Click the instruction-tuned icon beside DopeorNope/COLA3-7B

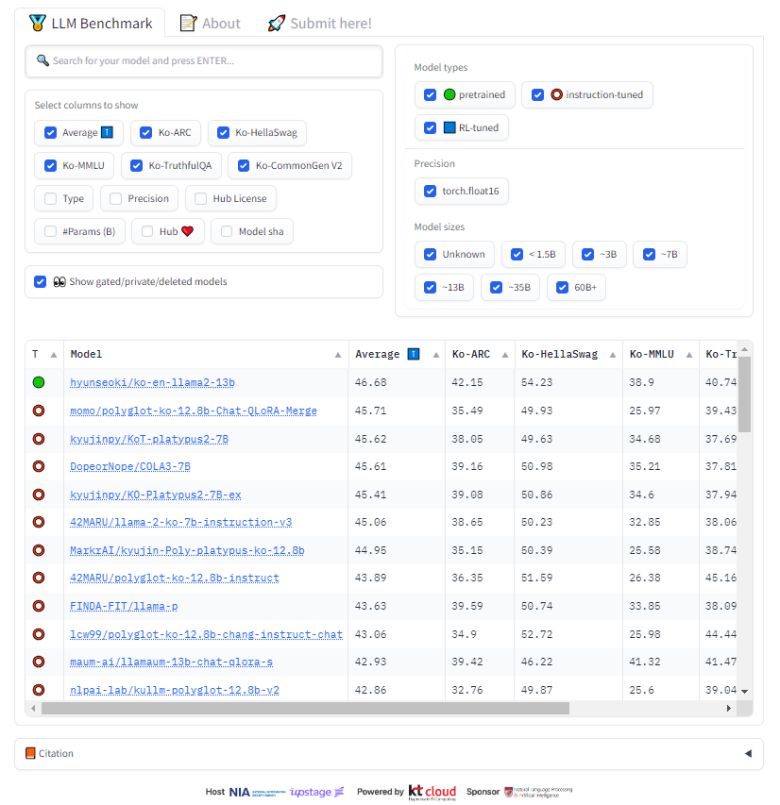pyautogui.click(x=39, y=466)
